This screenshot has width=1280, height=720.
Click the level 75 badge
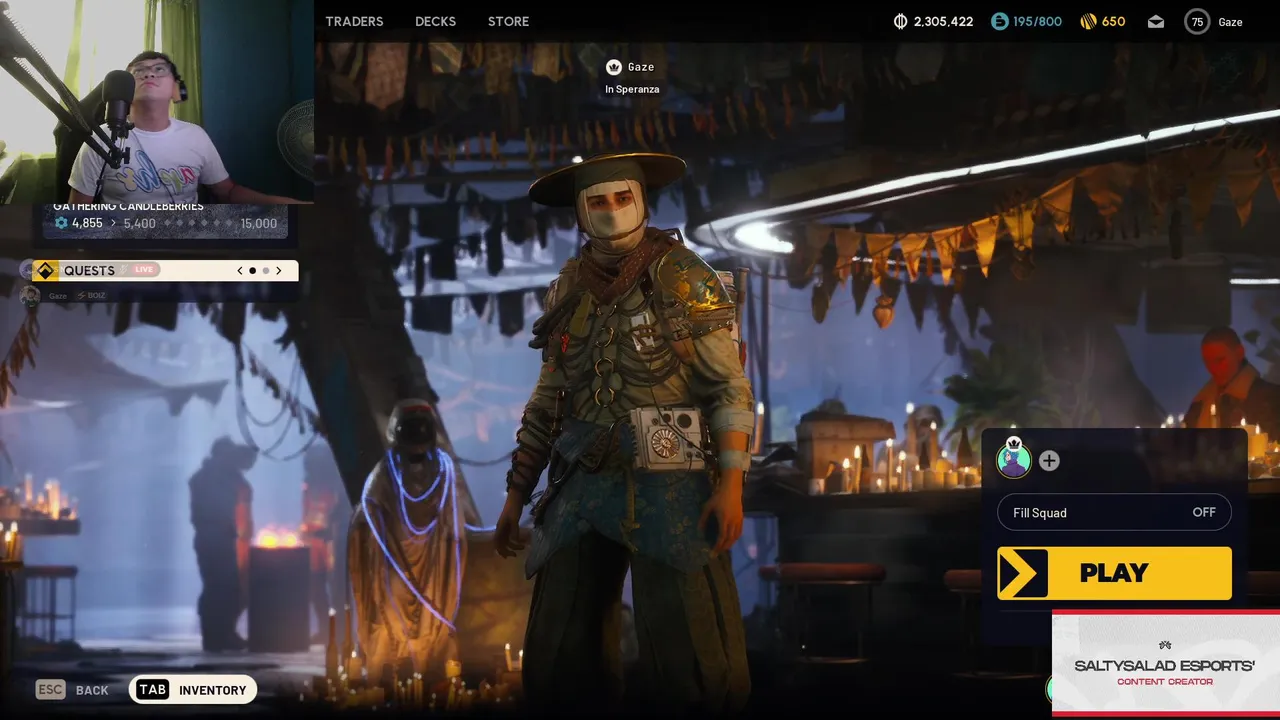[1197, 21]
